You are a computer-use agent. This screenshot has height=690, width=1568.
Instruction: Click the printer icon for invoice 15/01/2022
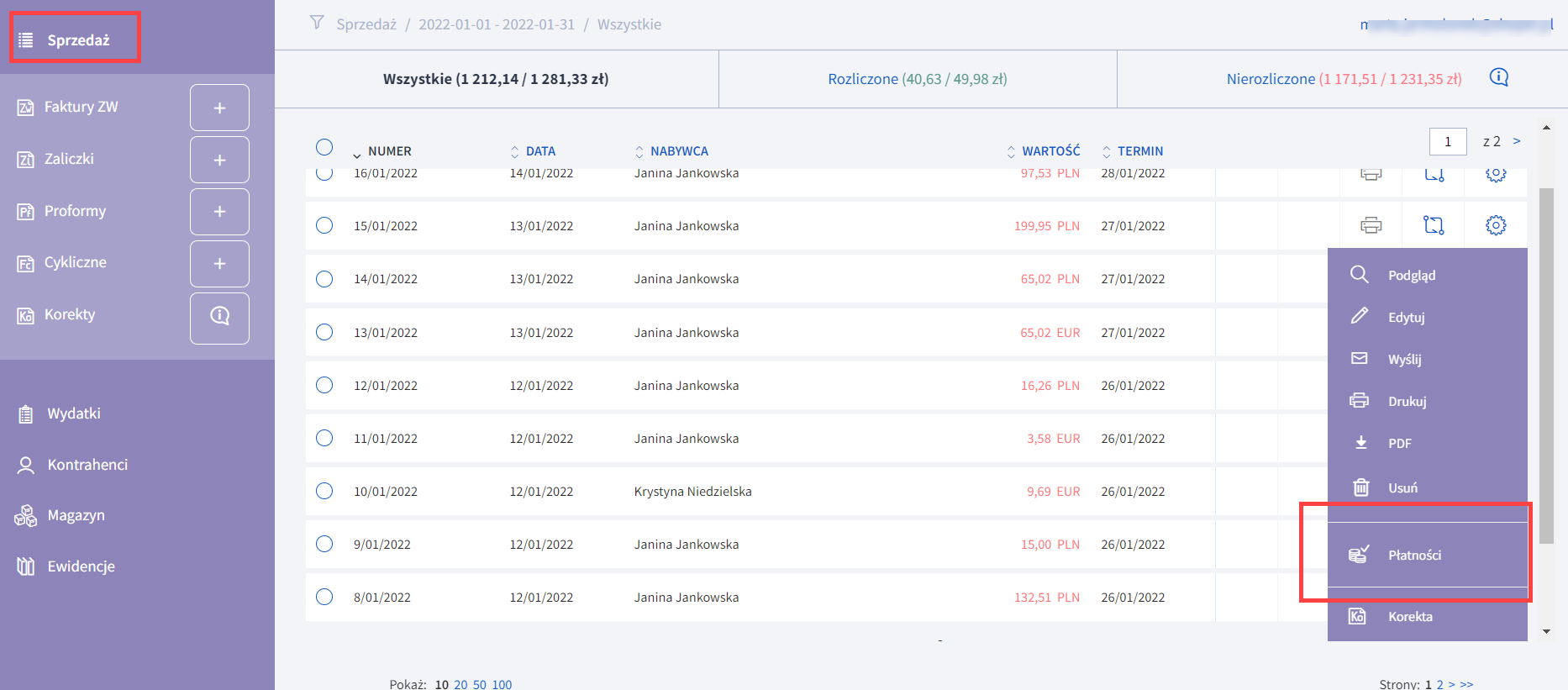[x=1371, y=225]
